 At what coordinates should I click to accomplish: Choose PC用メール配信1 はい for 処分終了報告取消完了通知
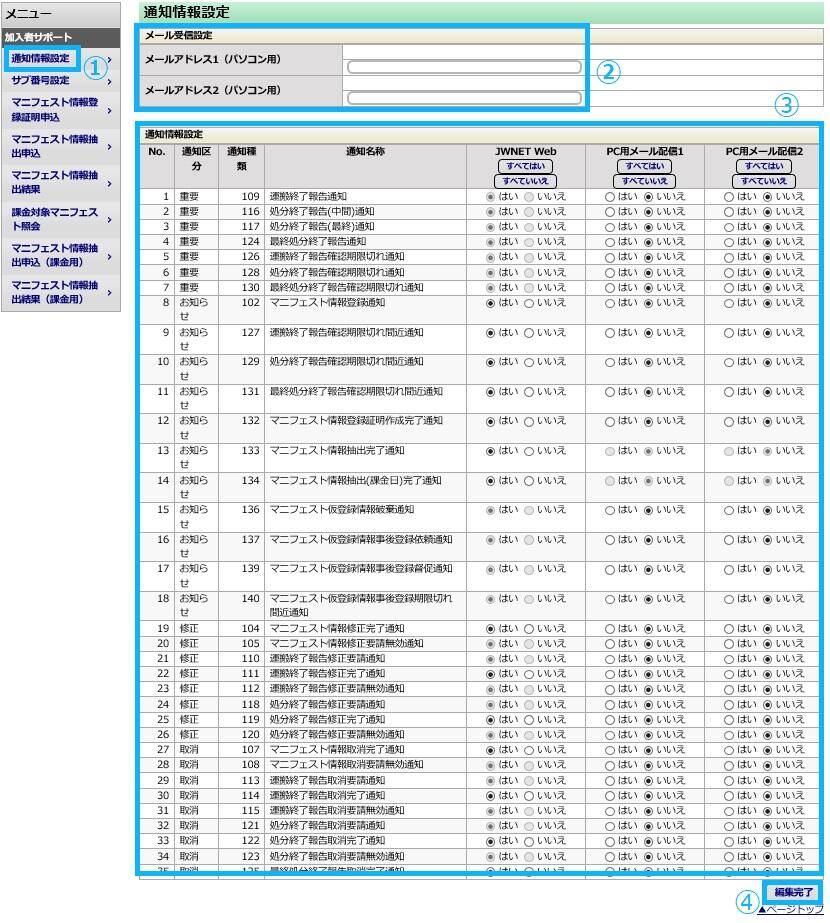point(609,841)
